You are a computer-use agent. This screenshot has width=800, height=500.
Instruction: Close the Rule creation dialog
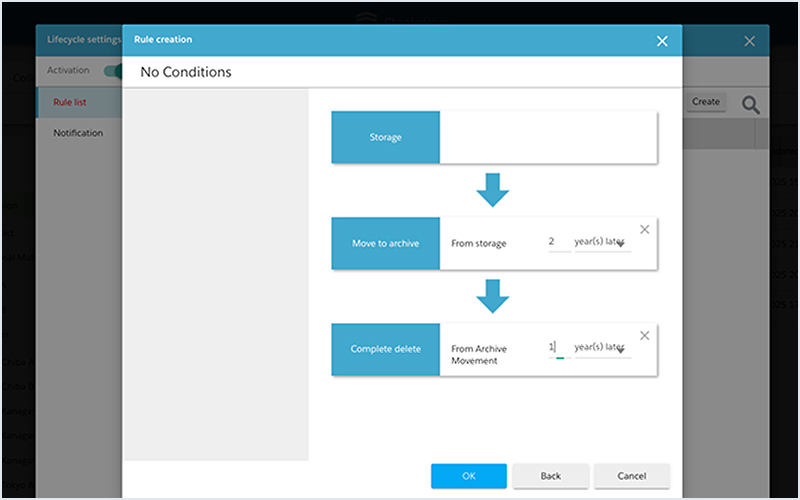[662, 41]
